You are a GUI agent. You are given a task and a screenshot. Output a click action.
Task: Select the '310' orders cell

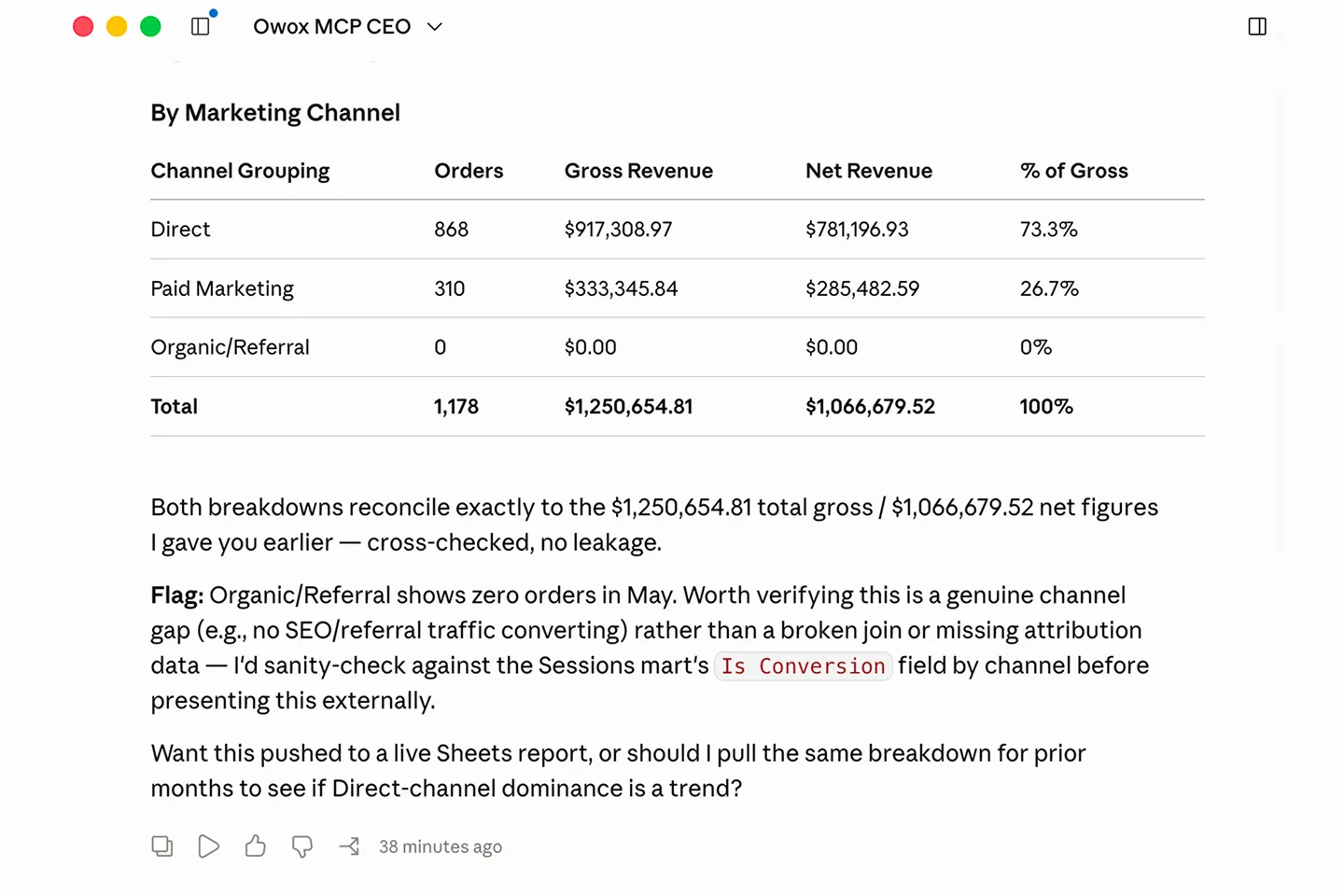449,289
